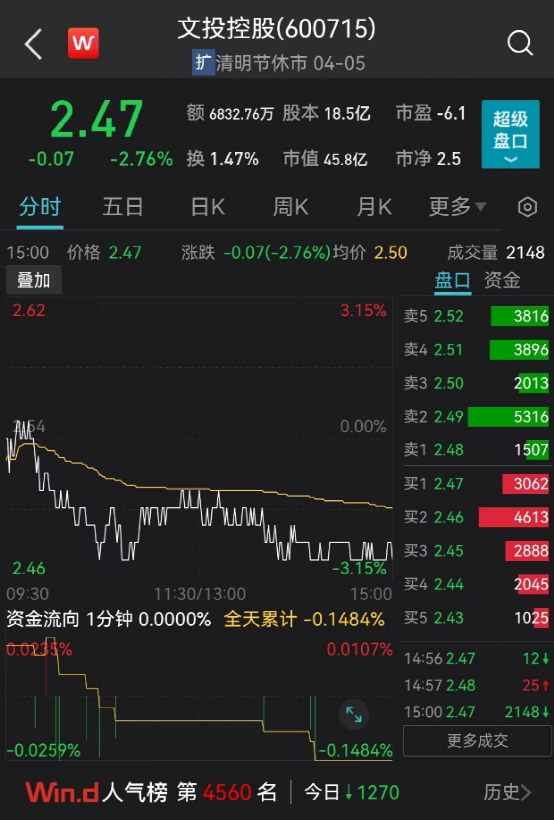554x820 pixels.
Task: Open 历史 popularity ranking history
Action: (507, 793)
